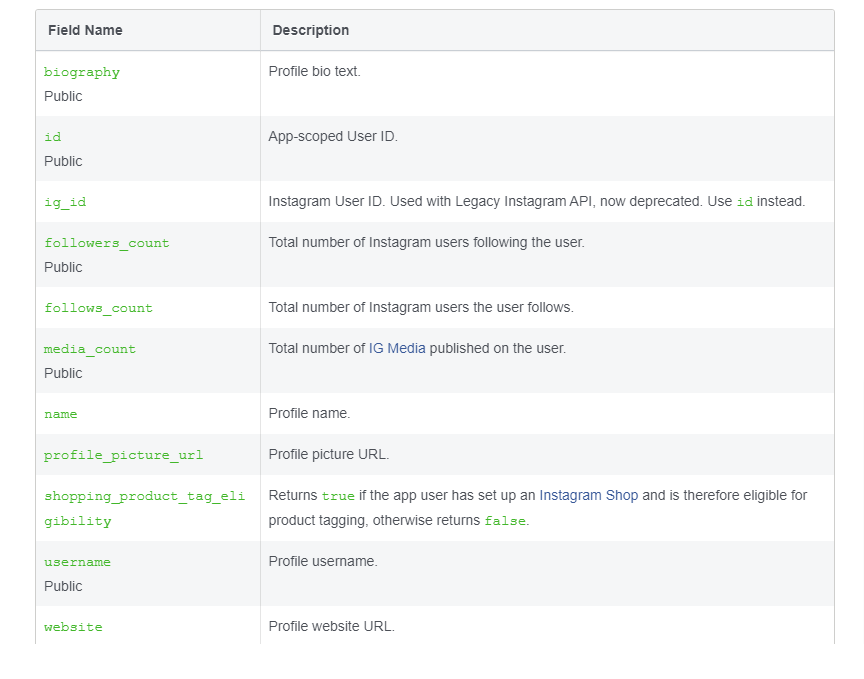
Task: Click the follows_count field name
Action: point(98,308)
